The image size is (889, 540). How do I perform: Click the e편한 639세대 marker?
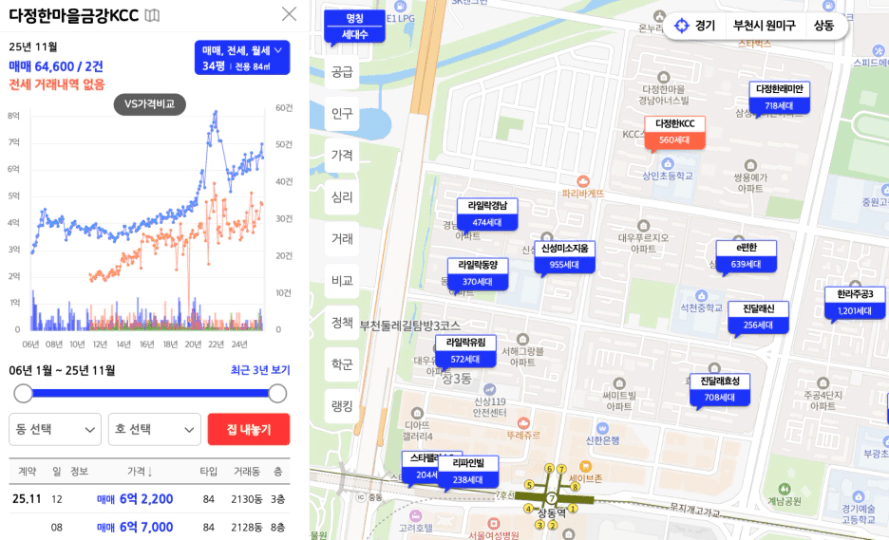coord(746,256)
